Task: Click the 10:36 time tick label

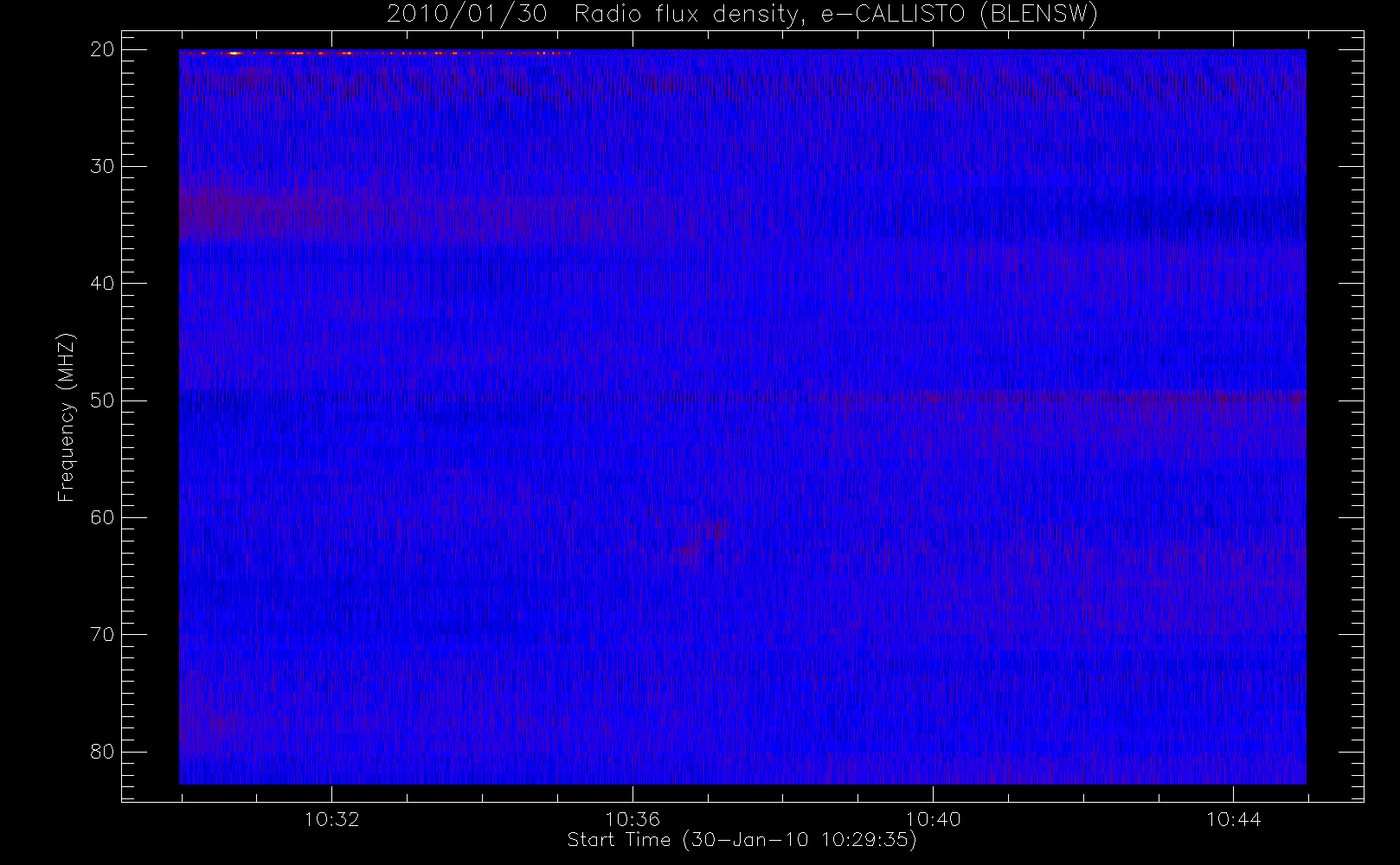Action: pyautogui.click(x=633, y=819)
